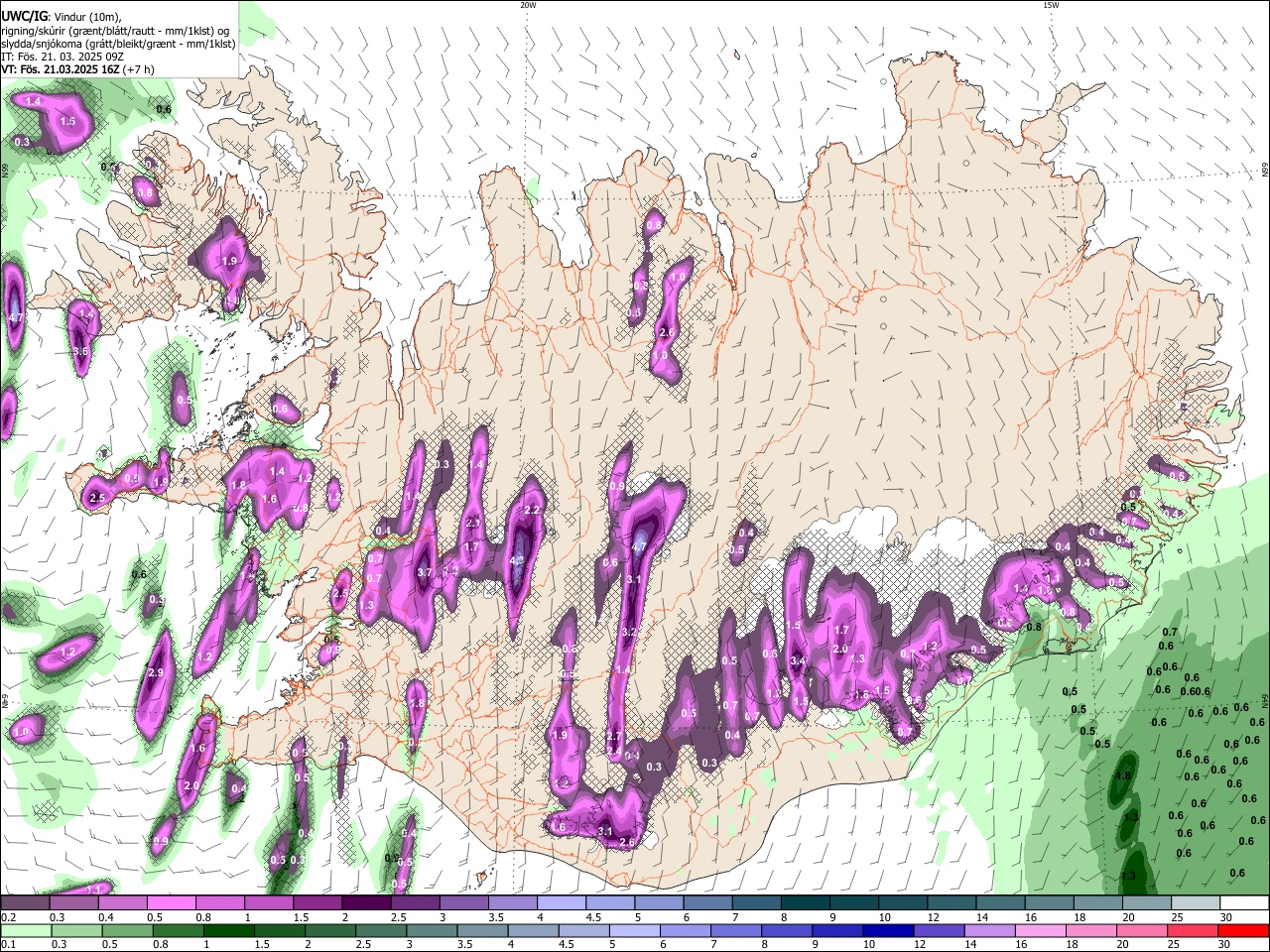This screenshot has height=952, width=1270.
Task: Select the 'VT: Fös. 21.03.2025 16Z (+7 h)' line
Action: 77,69
